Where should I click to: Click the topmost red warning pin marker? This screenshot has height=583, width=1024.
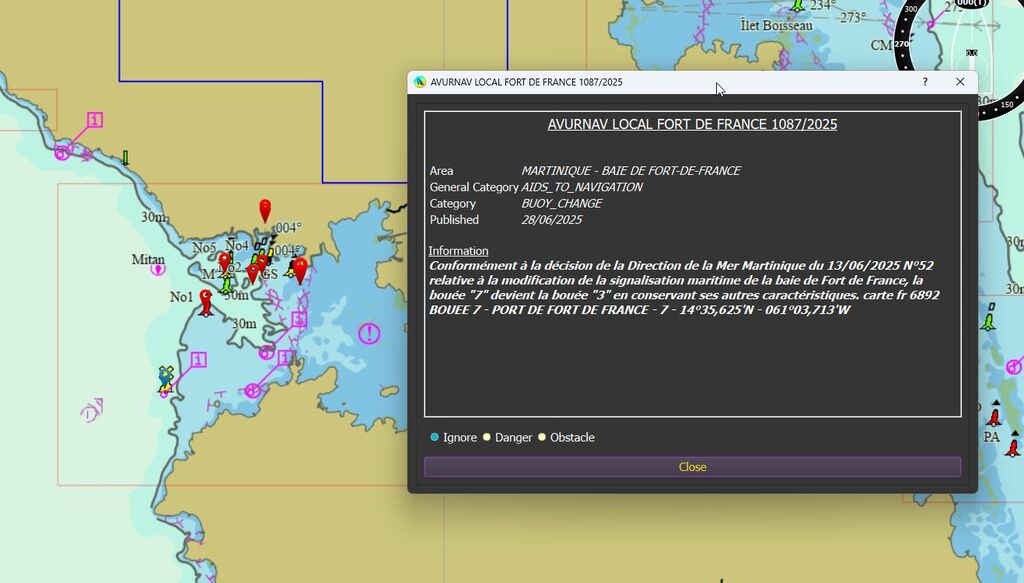click(x=265, y=209)
